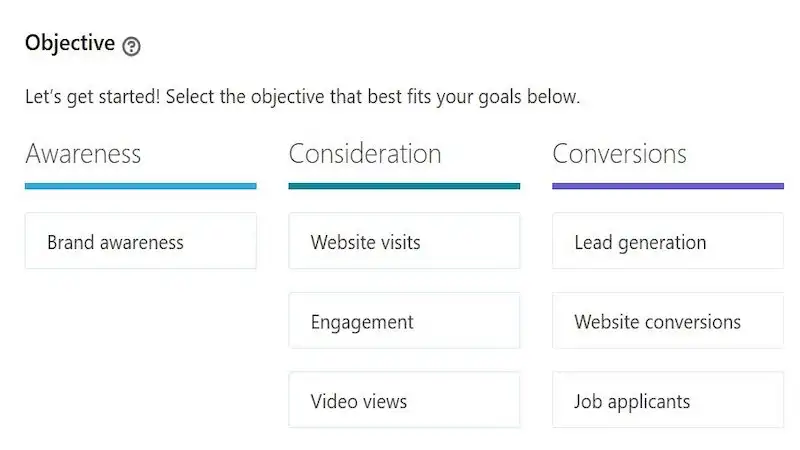The height and width of the screenshot is (450, 800).
Task: Click the teal bar under Consideration
Action: 404,185
